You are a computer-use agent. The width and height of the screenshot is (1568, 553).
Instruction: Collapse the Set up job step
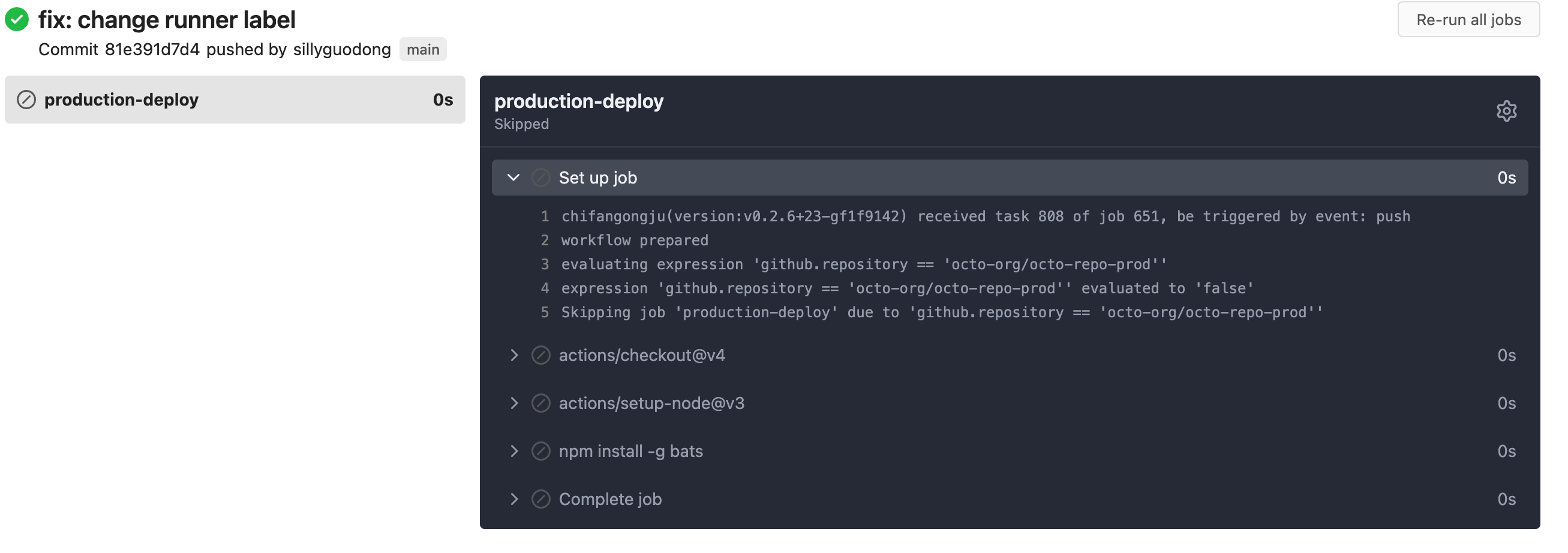tap(513, 178)
